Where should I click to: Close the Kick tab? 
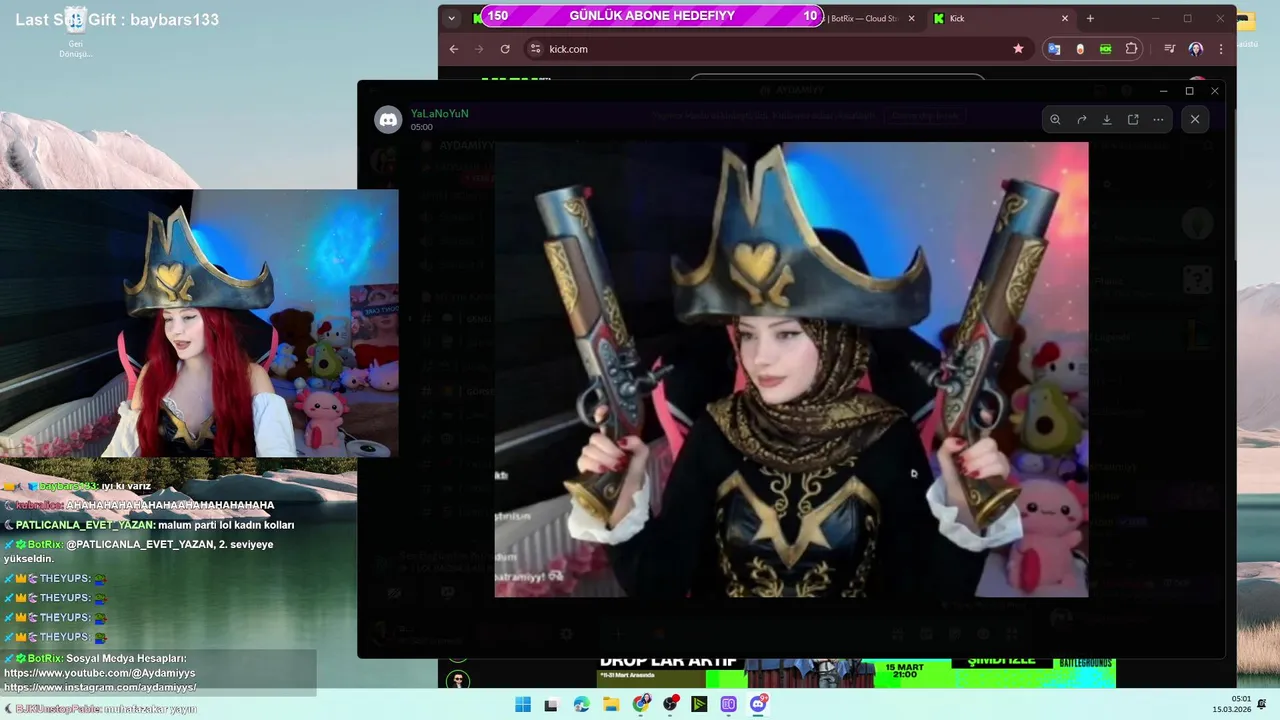click(x=1065, y=18)
